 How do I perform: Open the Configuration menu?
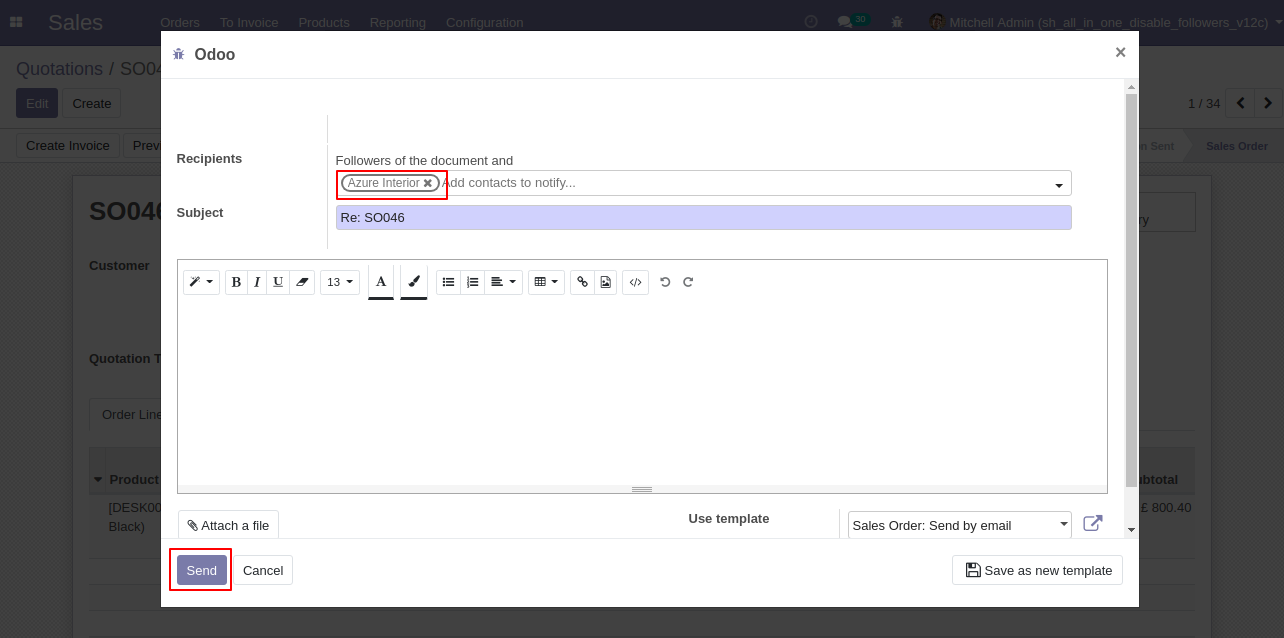485,22
